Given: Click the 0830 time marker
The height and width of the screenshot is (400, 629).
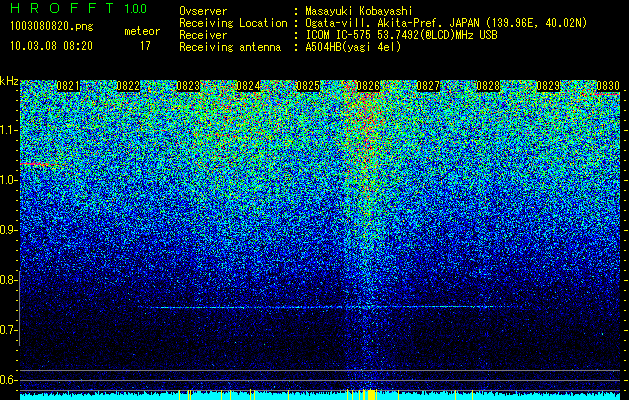Looking at the screenshot, I should pos(608,86).
